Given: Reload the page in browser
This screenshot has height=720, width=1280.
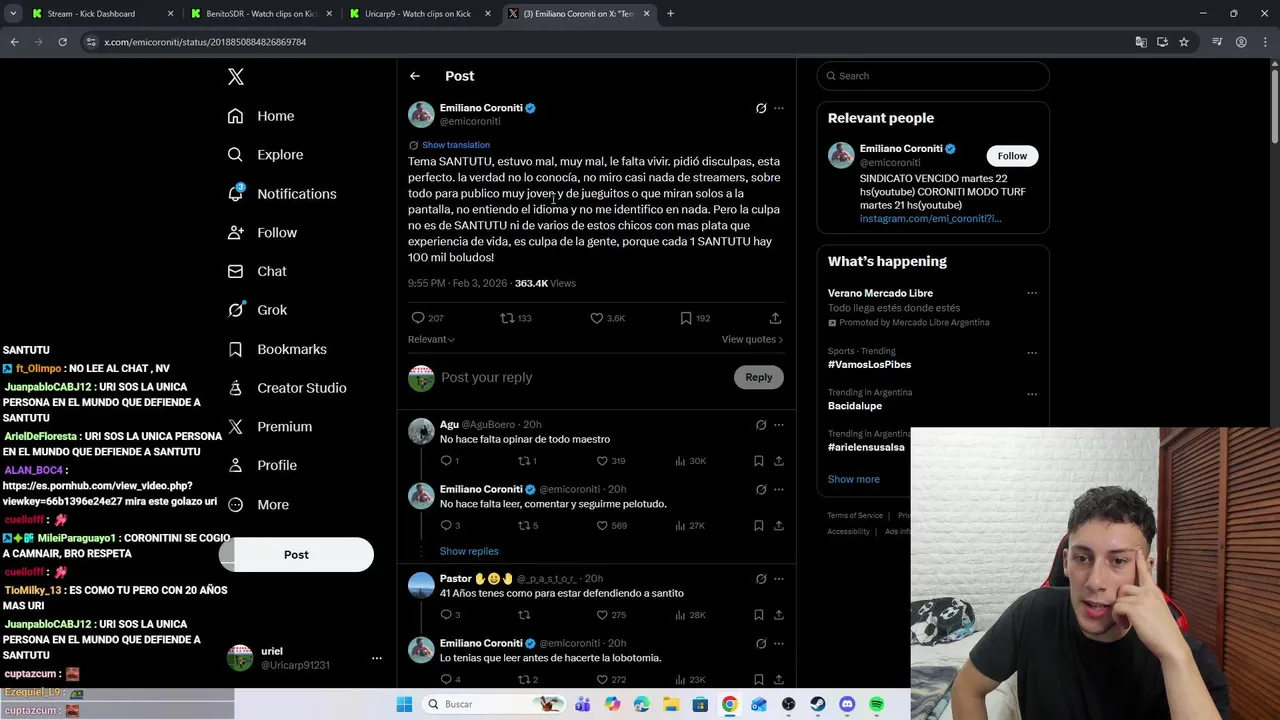Looking at the screenshot, I should 62,42.
